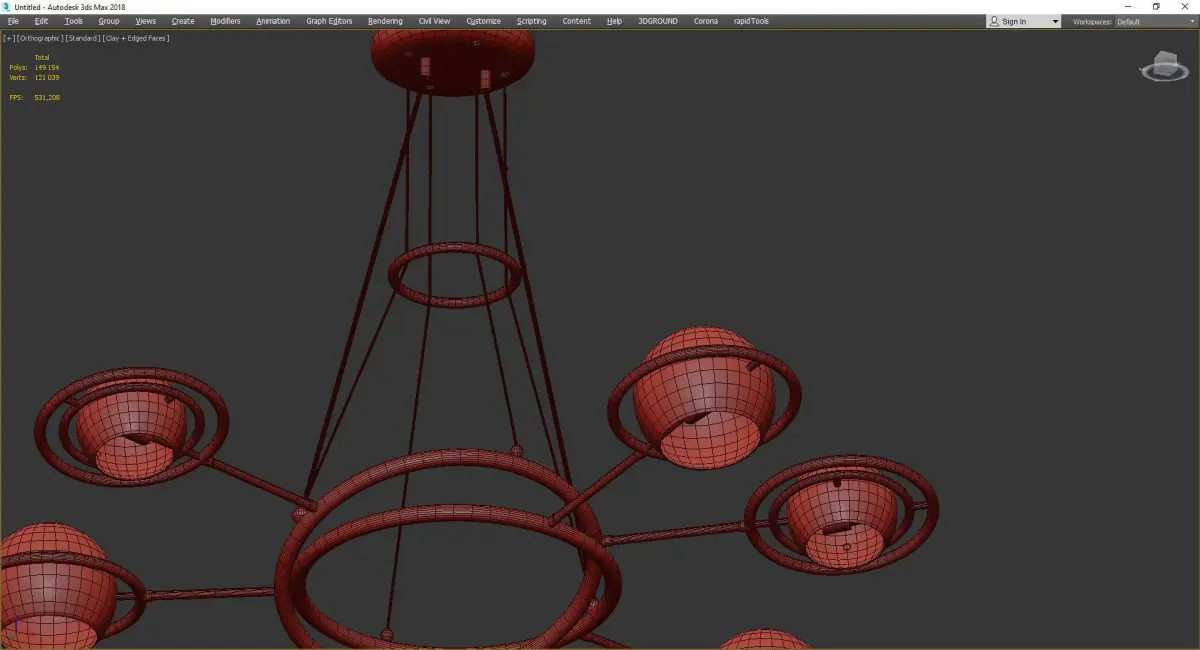Open the File menu

[13, 21]
